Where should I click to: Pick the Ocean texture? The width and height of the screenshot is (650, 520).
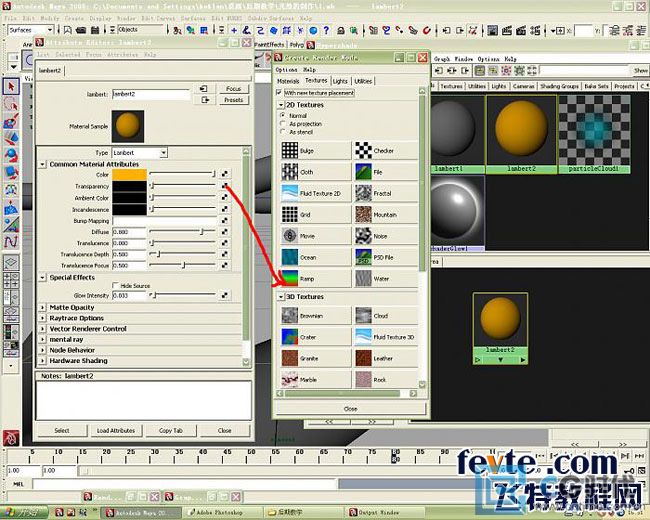tap(315, 257)
